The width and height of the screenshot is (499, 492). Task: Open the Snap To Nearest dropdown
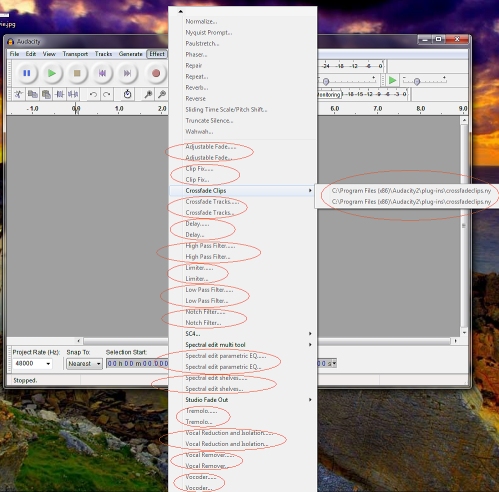[x=84, y=364]
